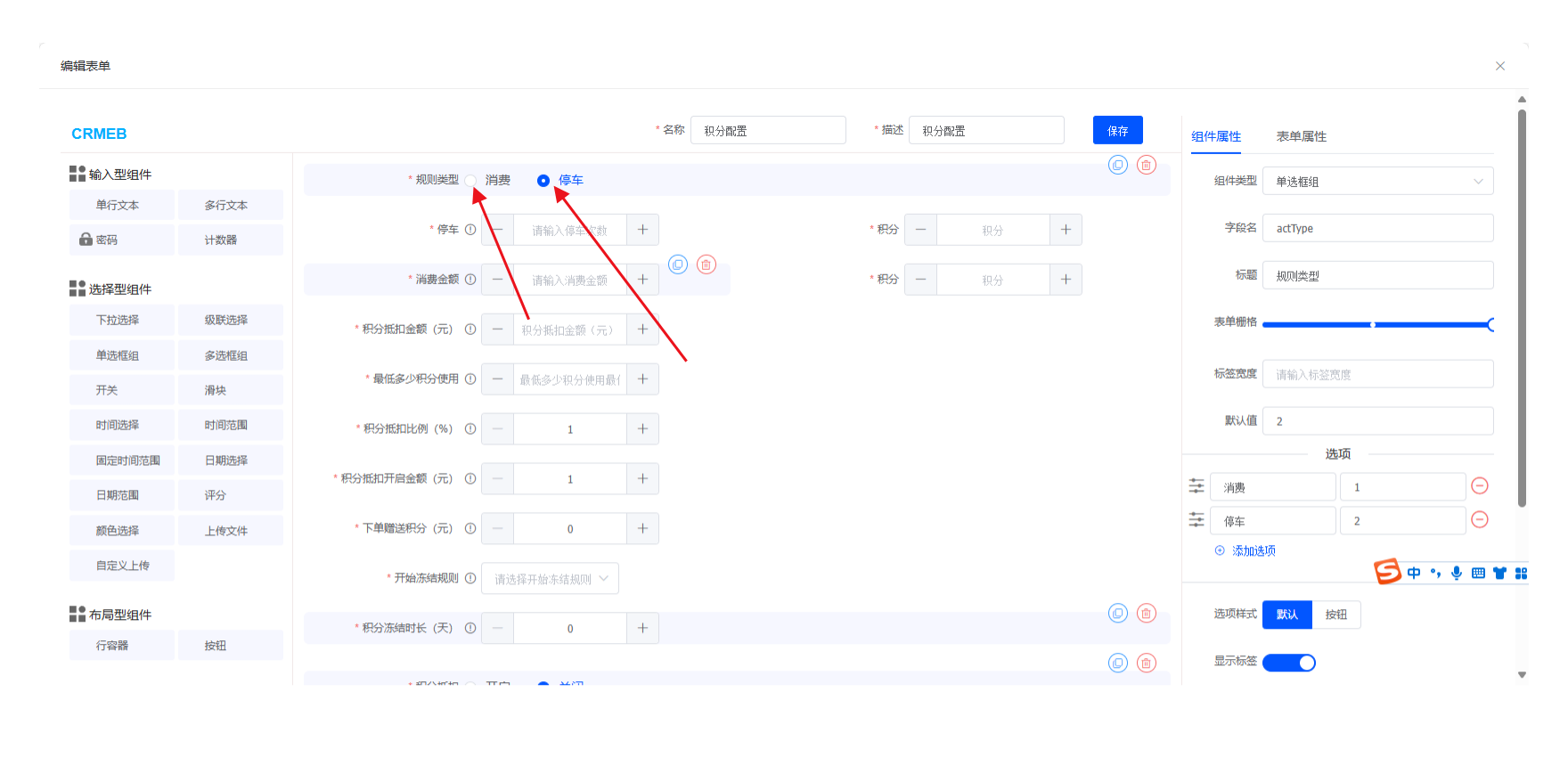Increase the 积分抵扣比例 value with plus

pyautogui.click(x=642, y=429)
